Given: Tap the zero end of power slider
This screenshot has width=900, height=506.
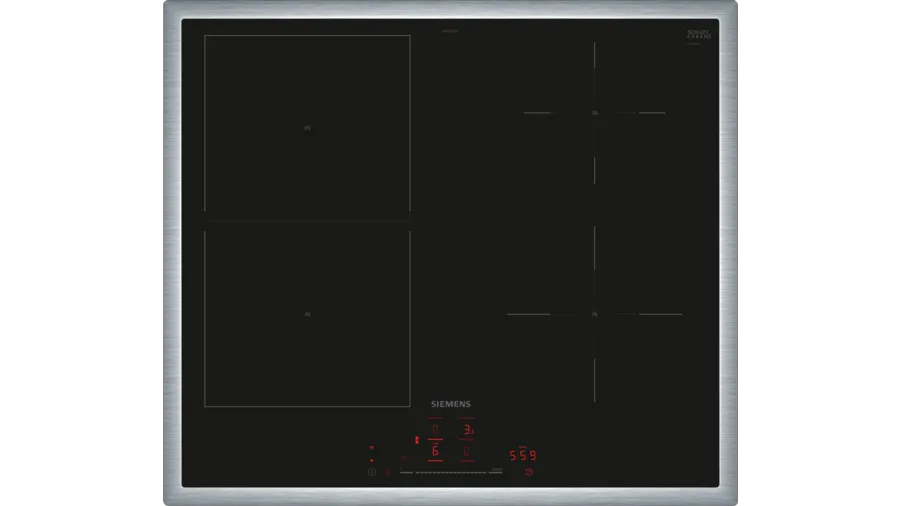Looking at the screenshot, I should (x=406, y=472).
